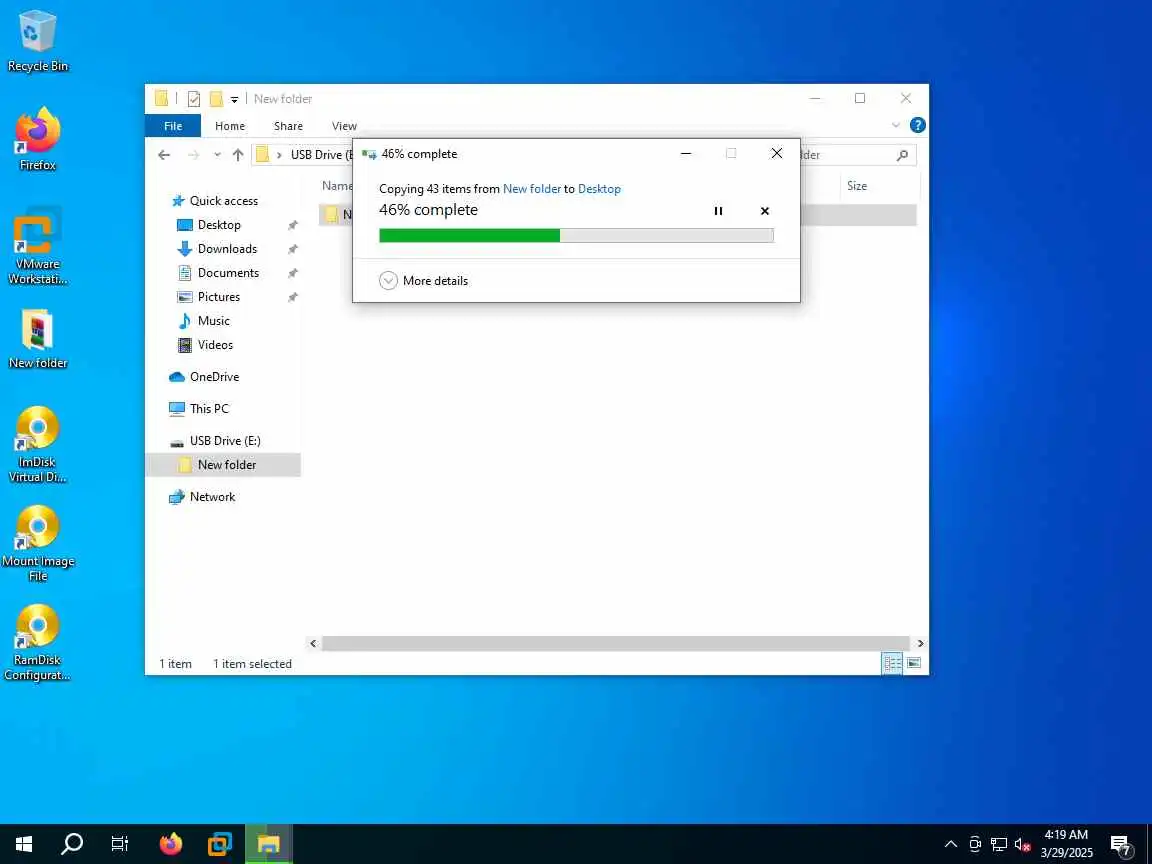
Task: Switch to large thumbnails view button
Action: pyautogui.click(x=914, y=663)
